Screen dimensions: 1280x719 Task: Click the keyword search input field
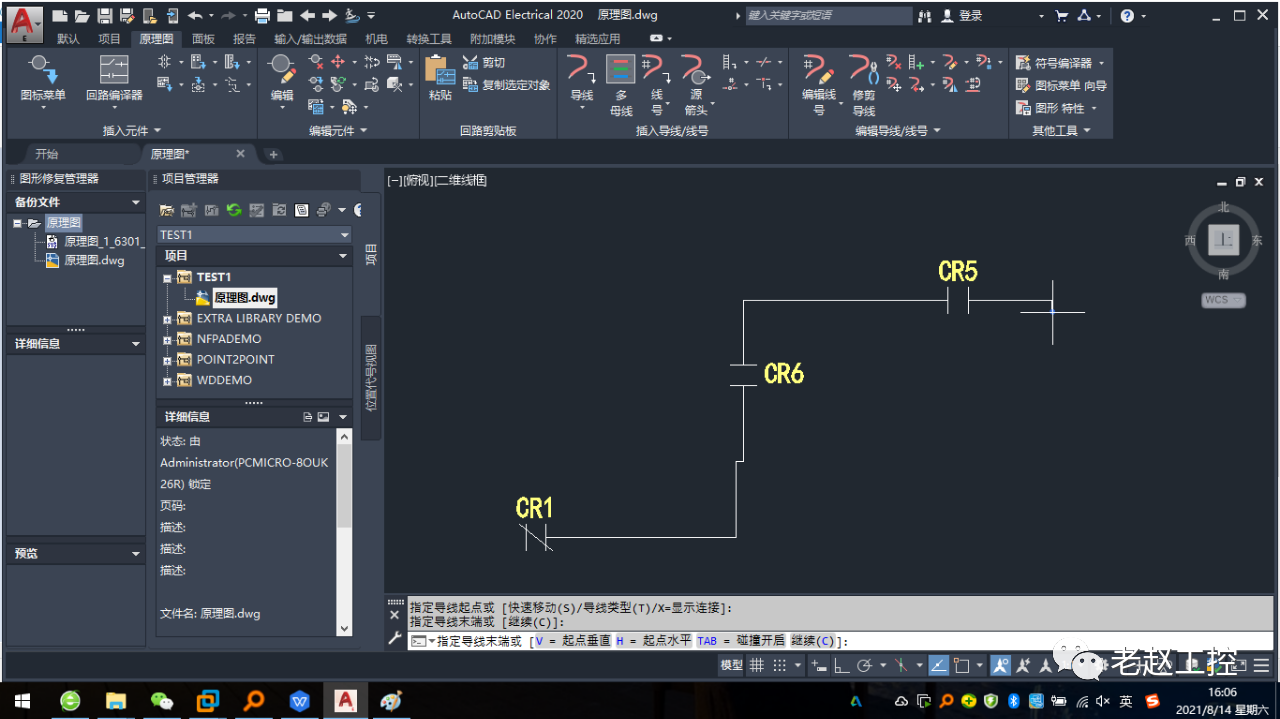tap(828, 16)
